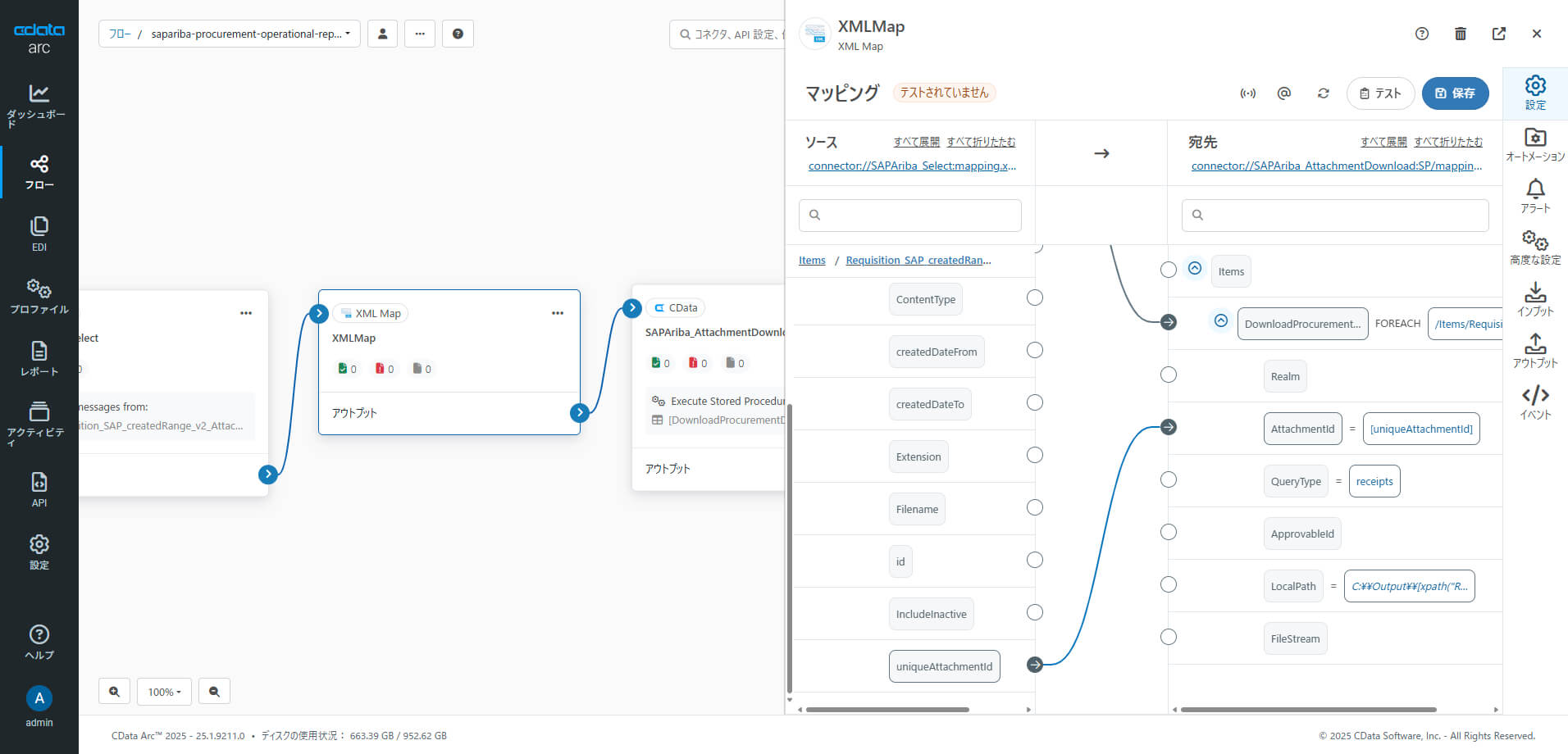Click the destination pane horizontal scrollbar
The image size is (1568, 754).
pyautogui.click(x=1309, y=710)
